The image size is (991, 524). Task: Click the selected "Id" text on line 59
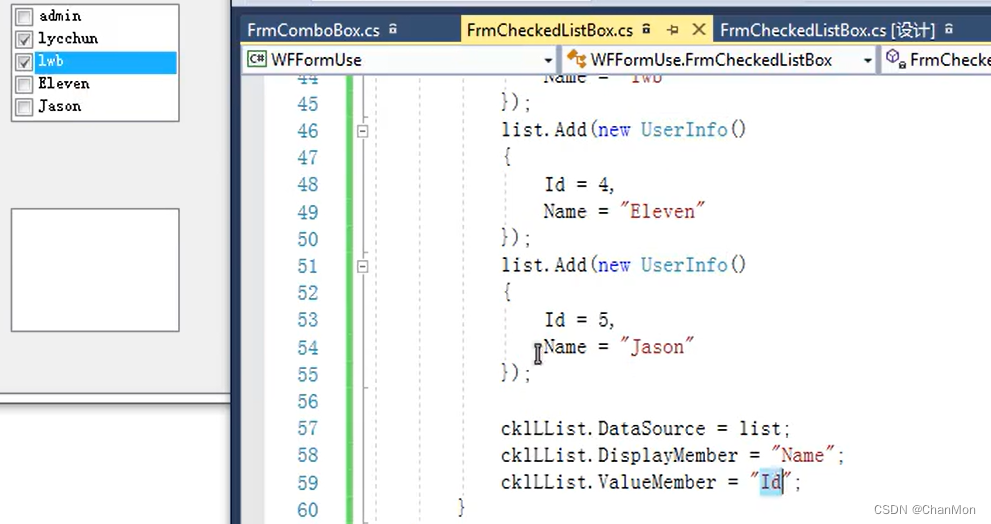[771, 482]
